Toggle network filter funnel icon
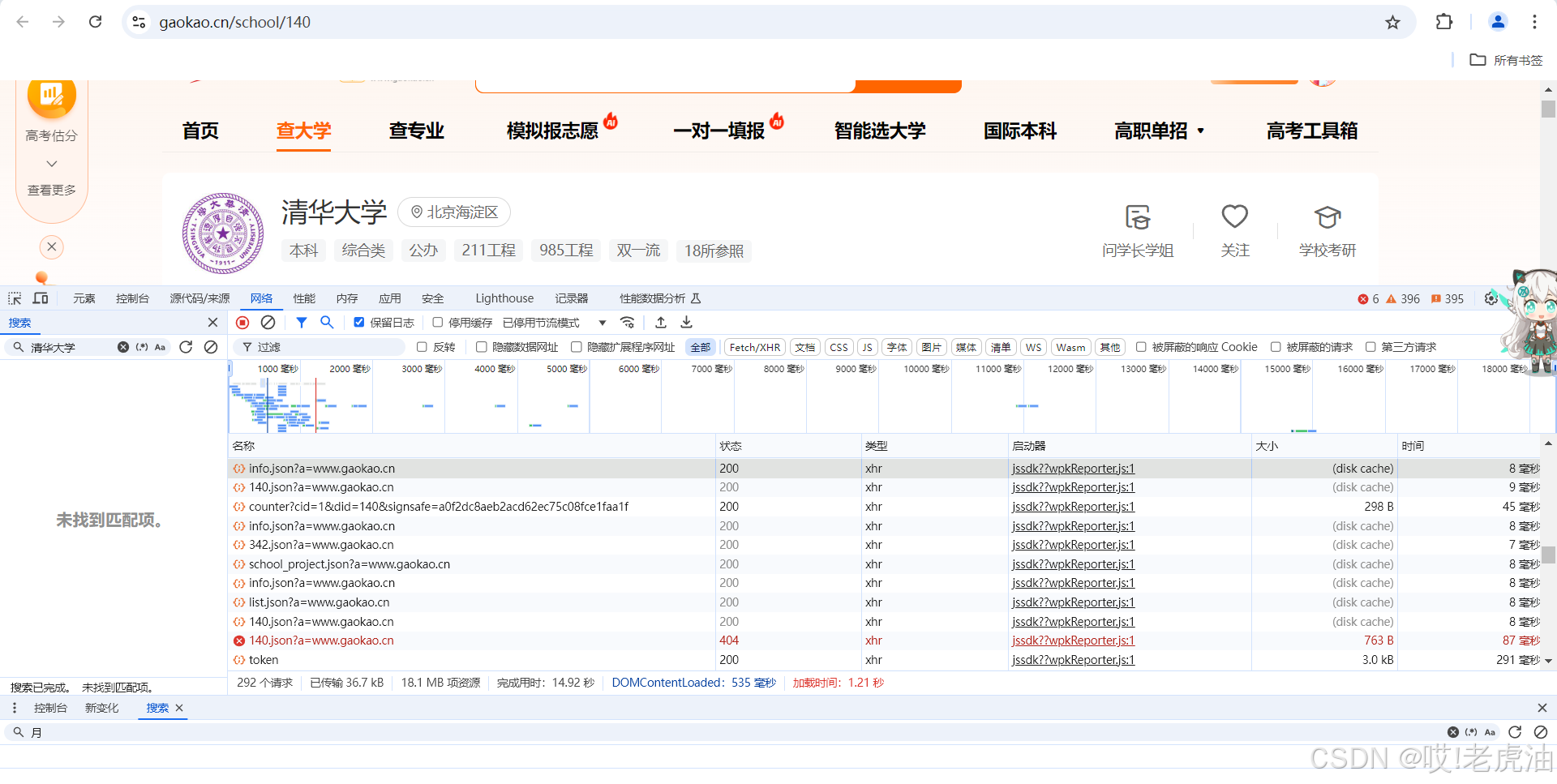 [301, 323]
